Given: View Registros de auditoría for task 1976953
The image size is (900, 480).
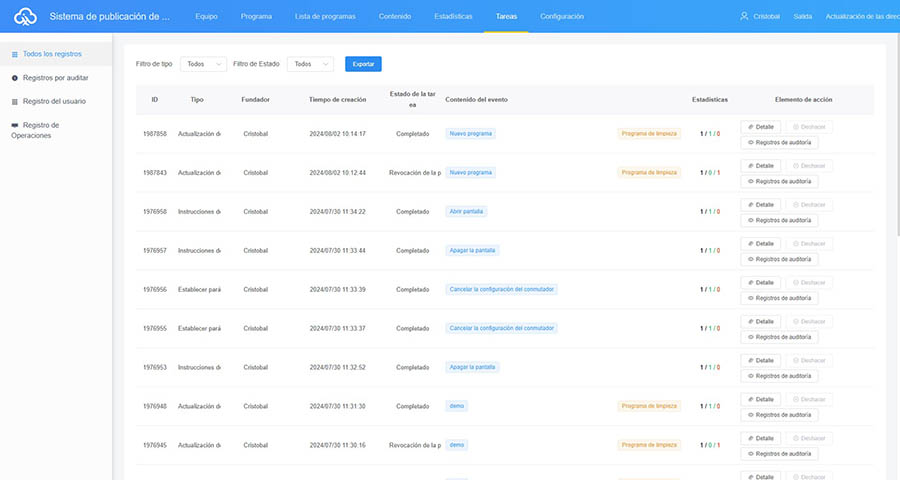Looking at the screenshot, I should coord(779,376).
